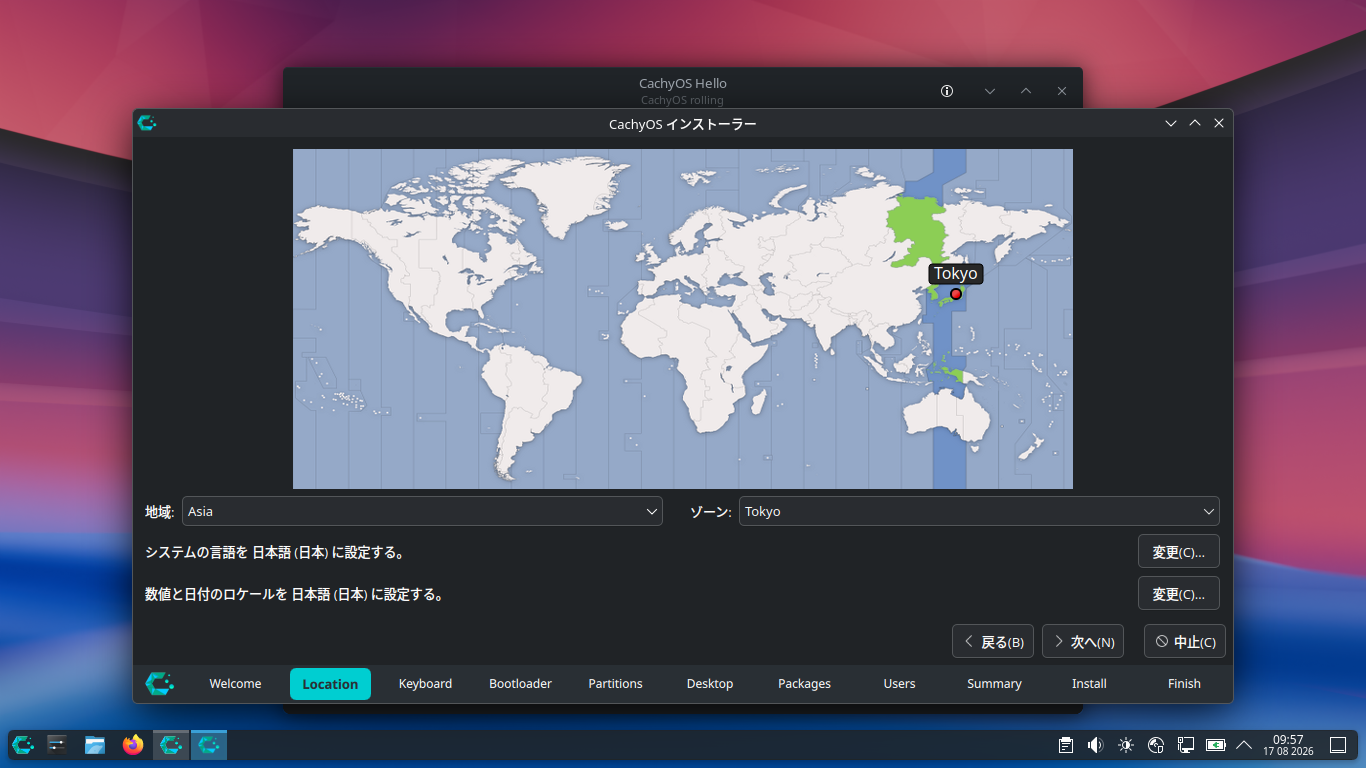
Task: Open the brightness control in system tray
Action: point(1126,745)
